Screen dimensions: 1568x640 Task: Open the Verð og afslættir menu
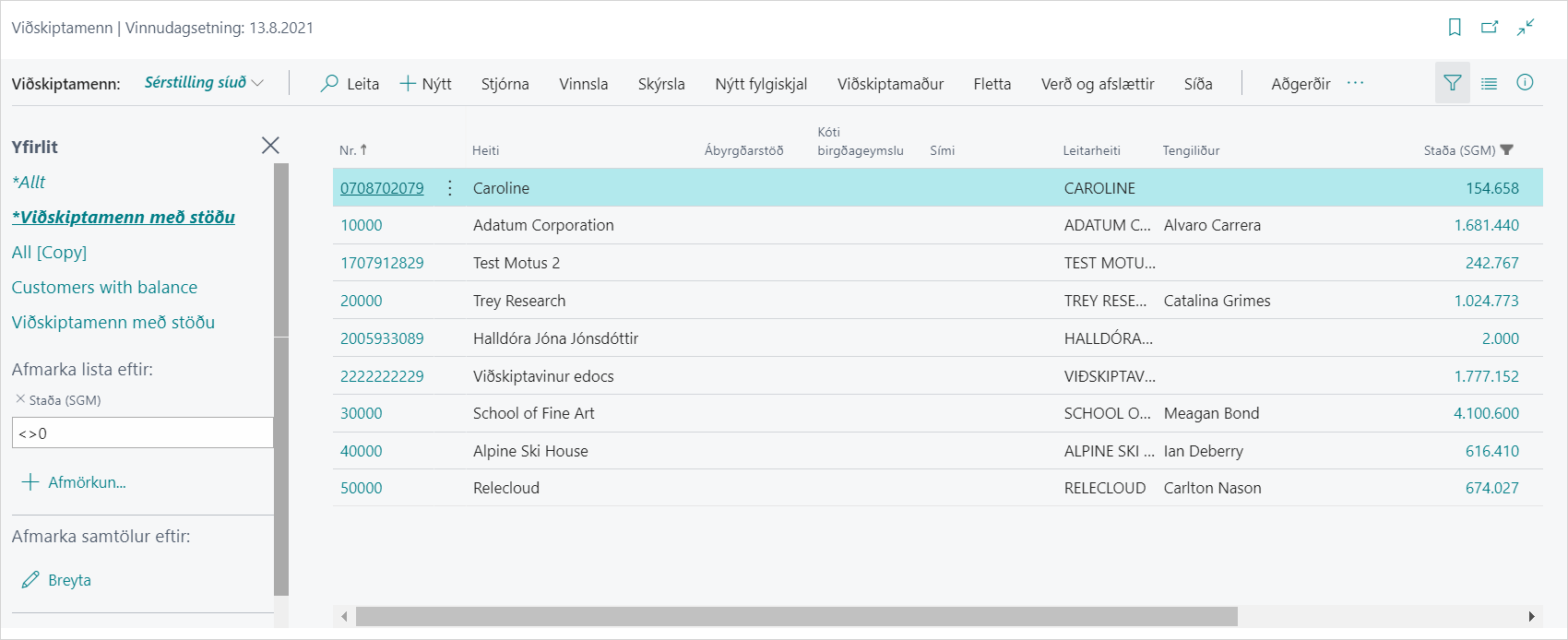click(1097, 84)
